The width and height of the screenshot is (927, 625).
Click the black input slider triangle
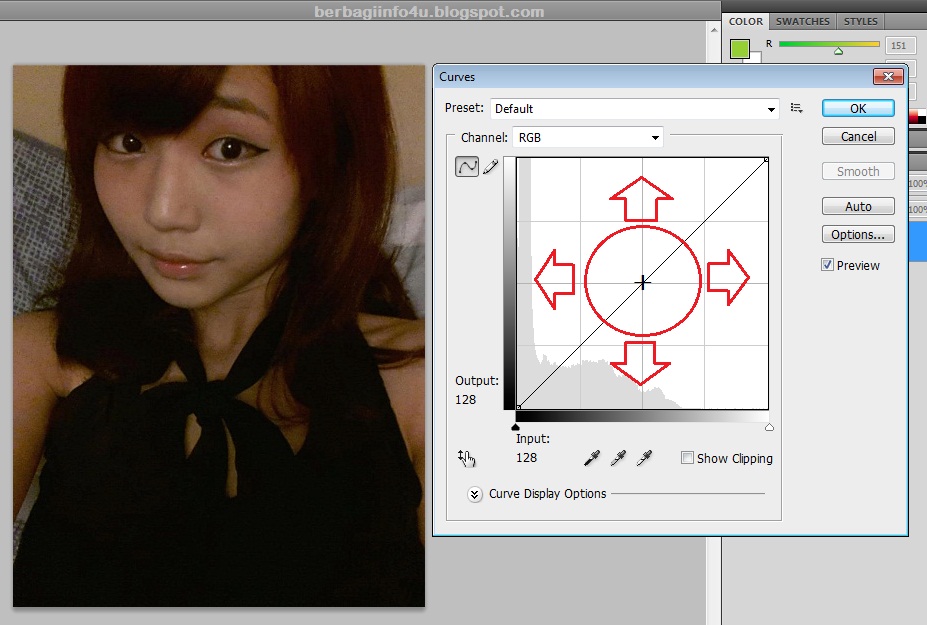click(516, 427)
